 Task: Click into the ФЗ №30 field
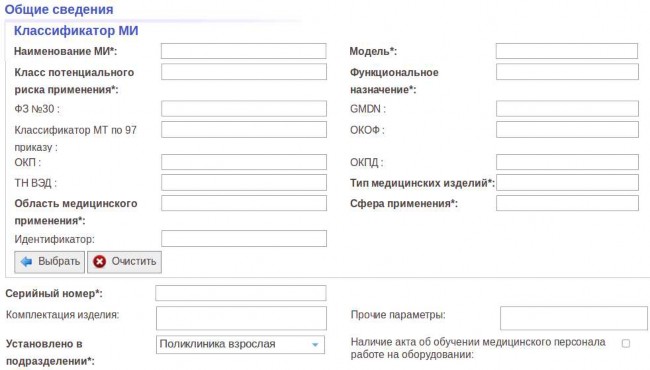tap(244, 109)
